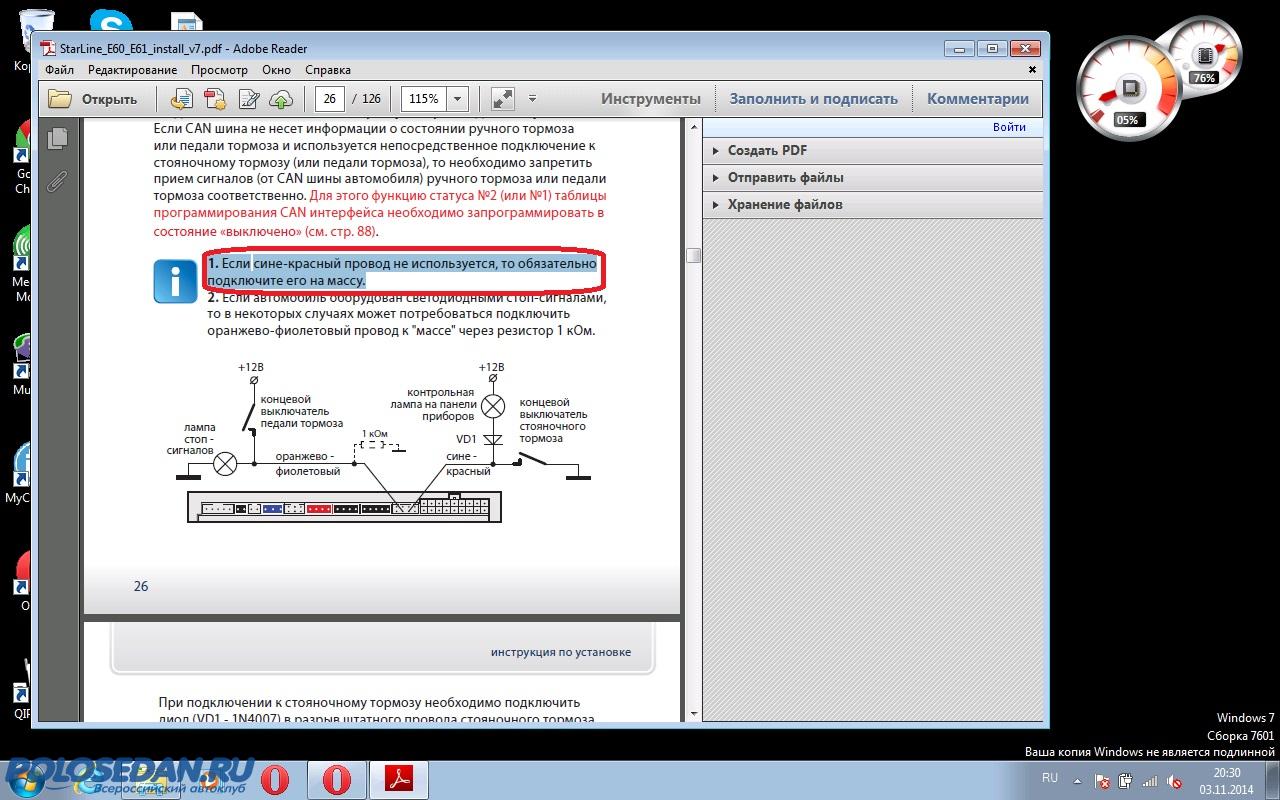Open the page thumbnails side panel
This screenshot has width=1280, height=800.
(x=58, y=139)
